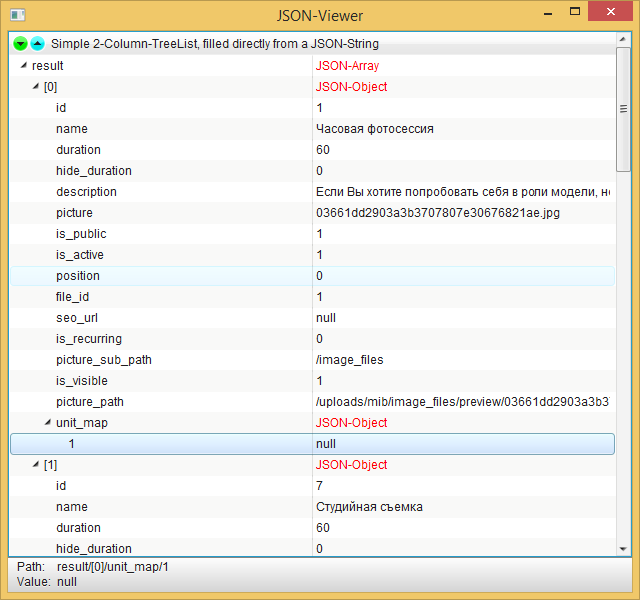Collapse the [0] array item node
Viewport: 640px width, 600px height.
36,86
